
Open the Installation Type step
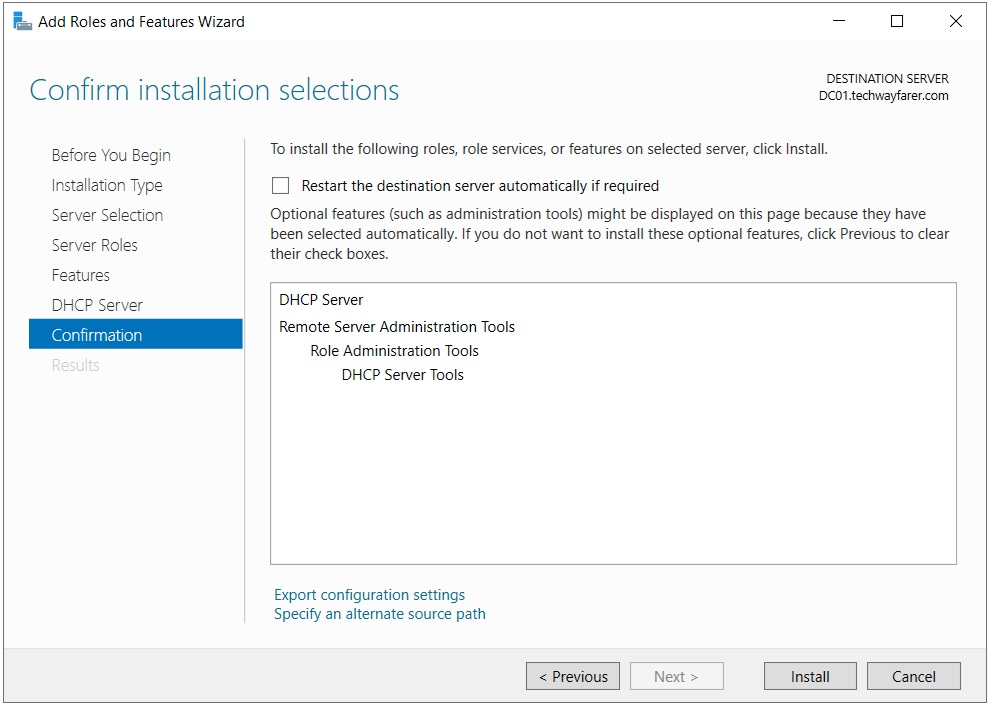pyautogui.click(x=107, y=185)
